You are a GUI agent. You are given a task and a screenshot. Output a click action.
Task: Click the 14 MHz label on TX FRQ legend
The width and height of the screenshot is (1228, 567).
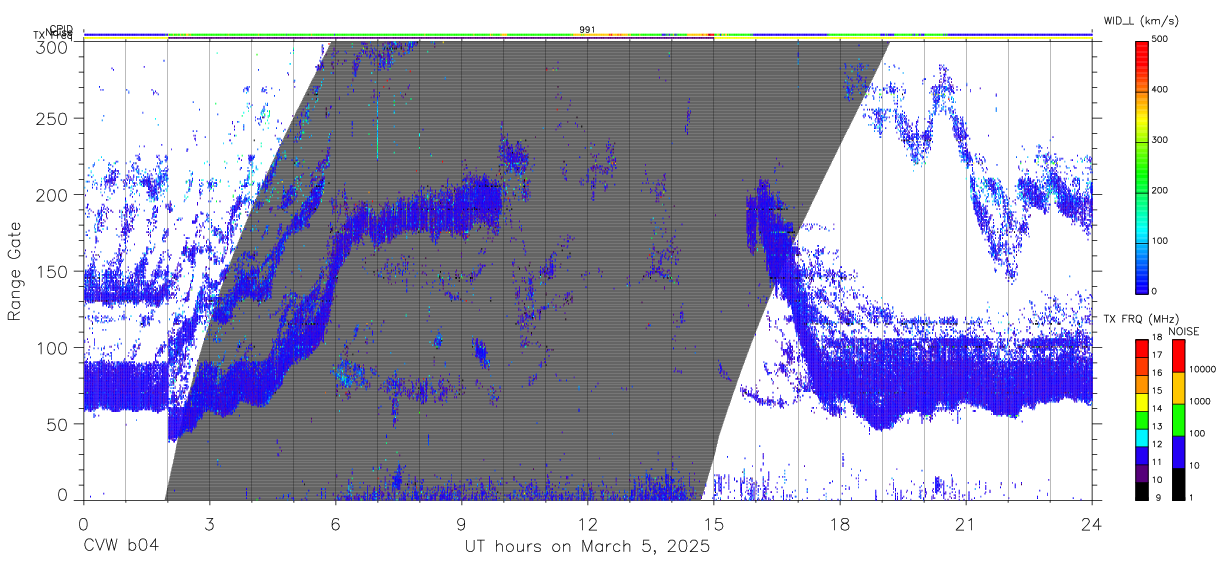[x=1158, y=408]
